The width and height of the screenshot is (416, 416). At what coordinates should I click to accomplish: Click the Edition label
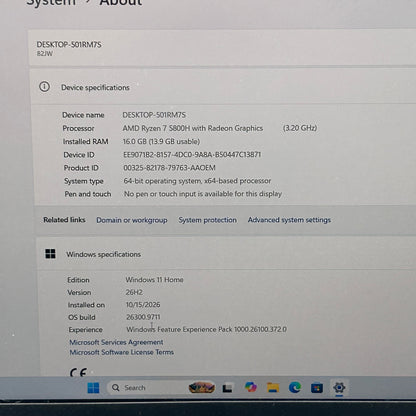click(x=79, y=280)
